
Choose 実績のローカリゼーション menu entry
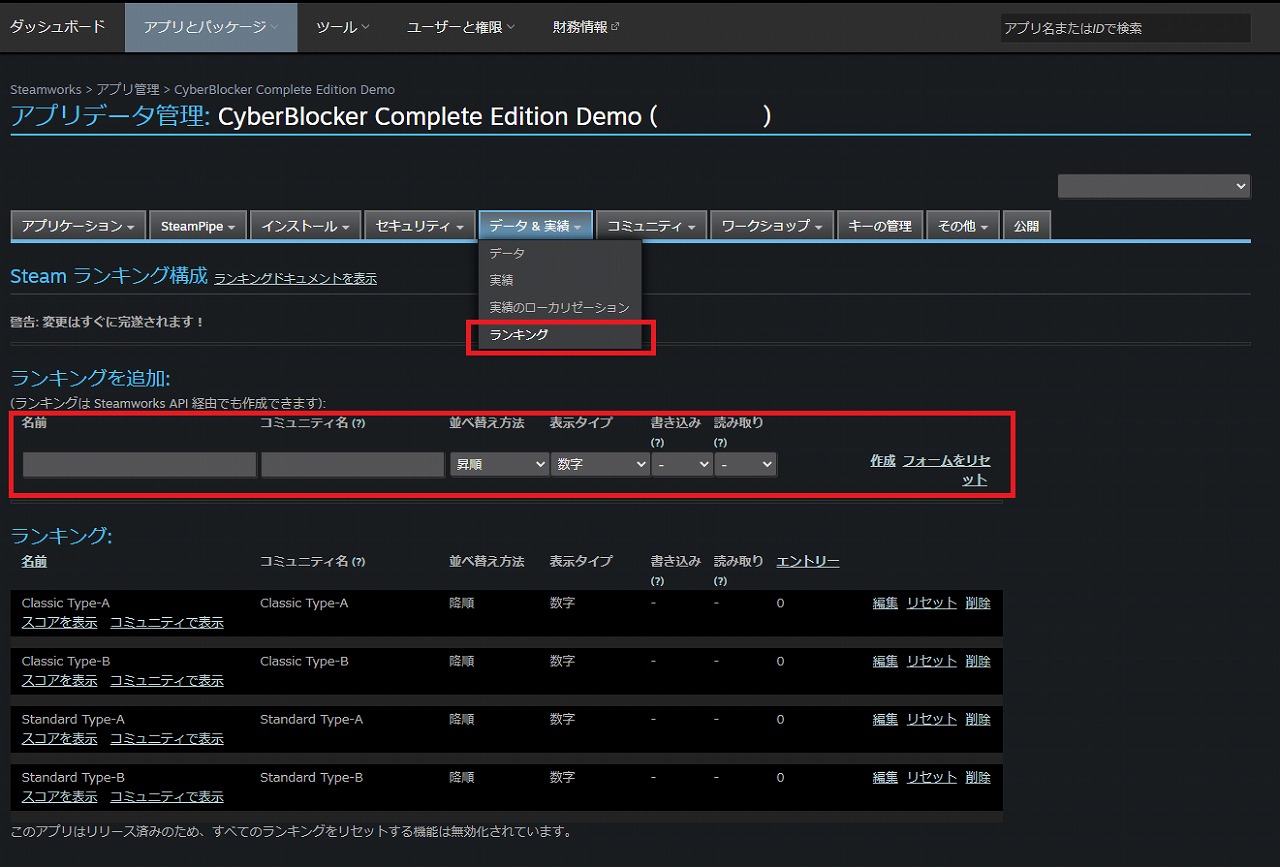[x=560, y=308]
